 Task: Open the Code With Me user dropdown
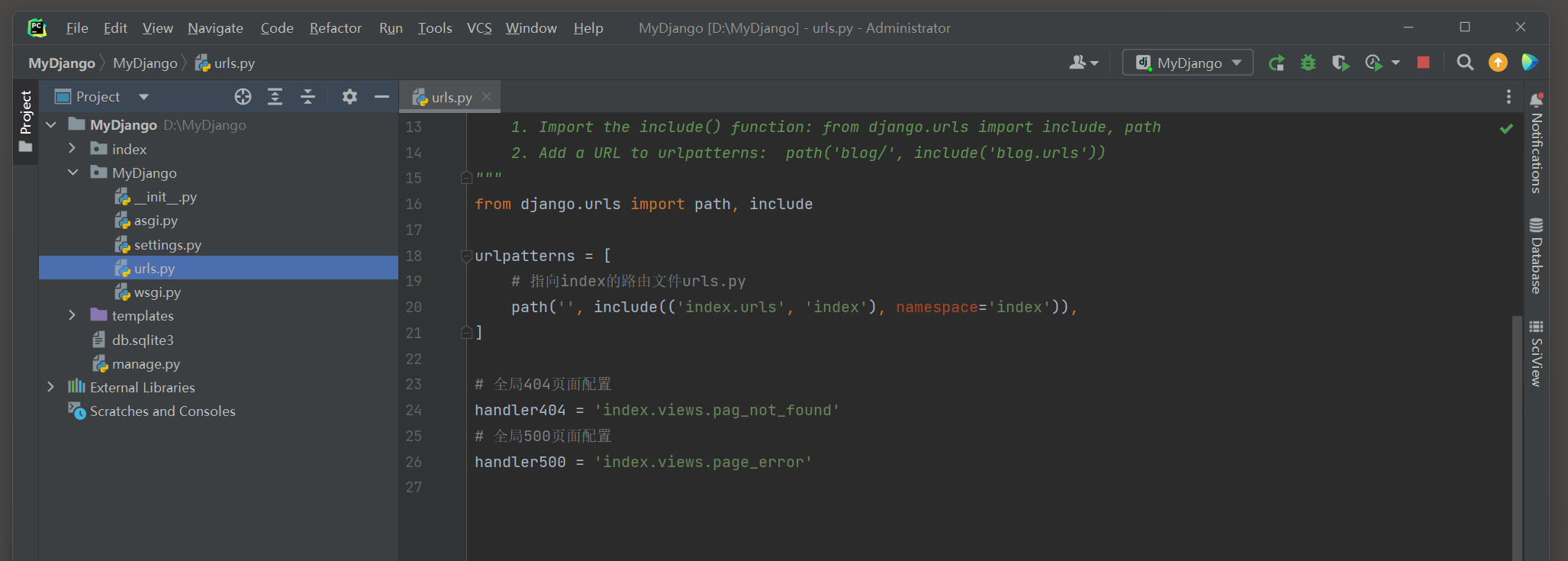tap(1083, 63)
